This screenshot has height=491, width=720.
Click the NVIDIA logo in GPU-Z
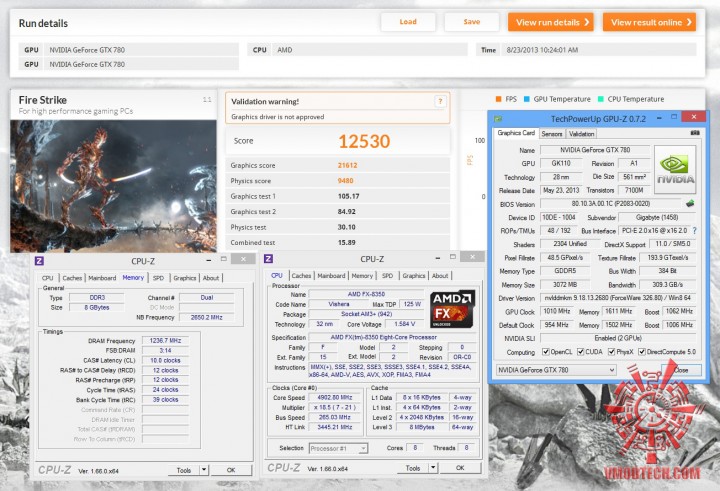(675, 169)
